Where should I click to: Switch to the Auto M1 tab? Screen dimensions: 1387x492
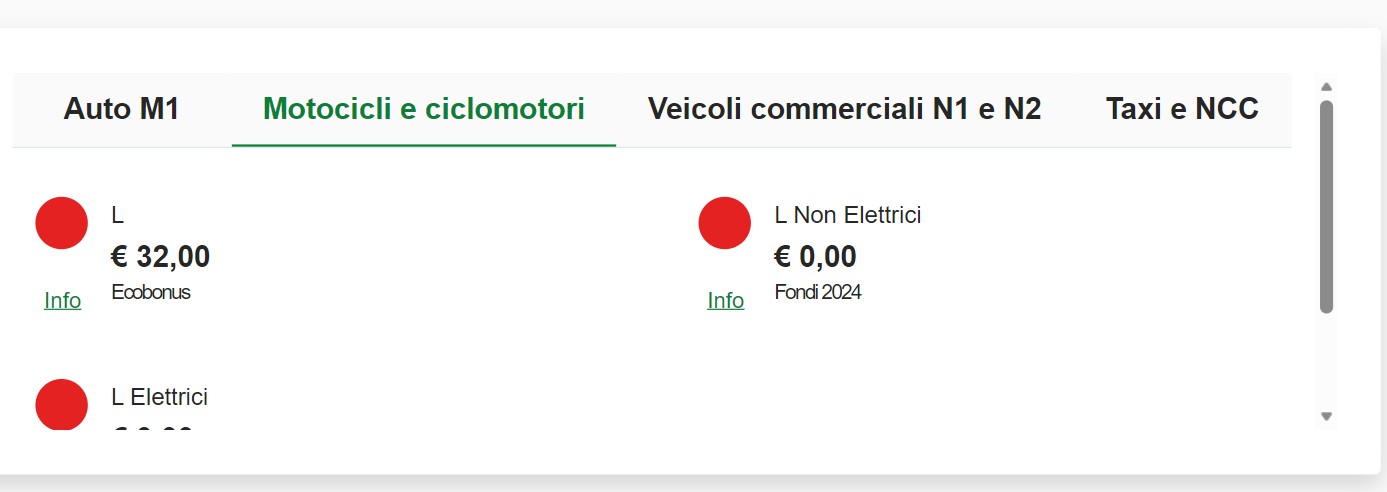[122, 109]
